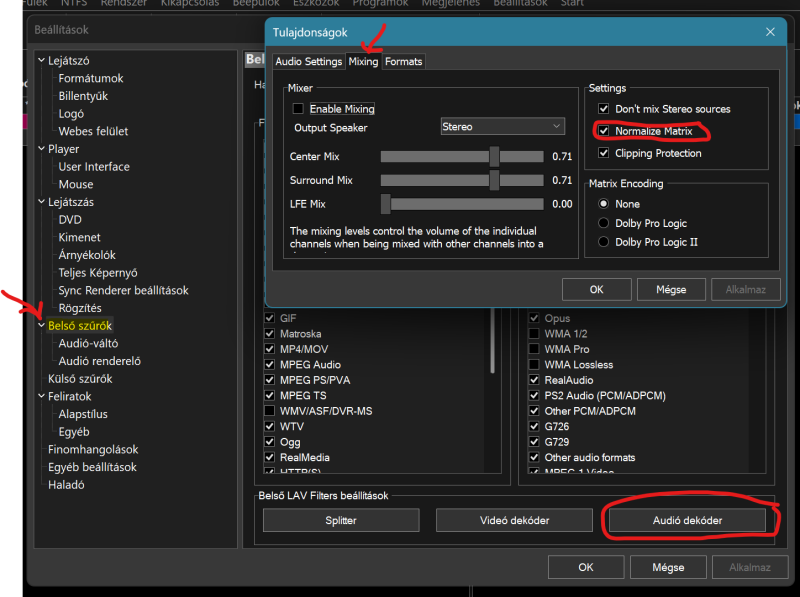Collapse the Belső szűrők tree node
The height and width of the screenshot is (597, 800).
pyautogui.click(x=41, y=325)
